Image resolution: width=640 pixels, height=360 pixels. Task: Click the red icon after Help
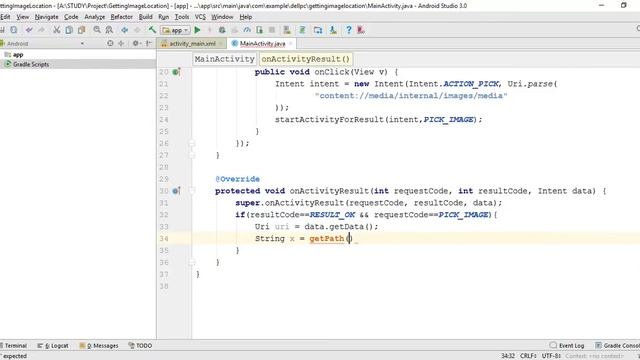click(x=361, y=30)
